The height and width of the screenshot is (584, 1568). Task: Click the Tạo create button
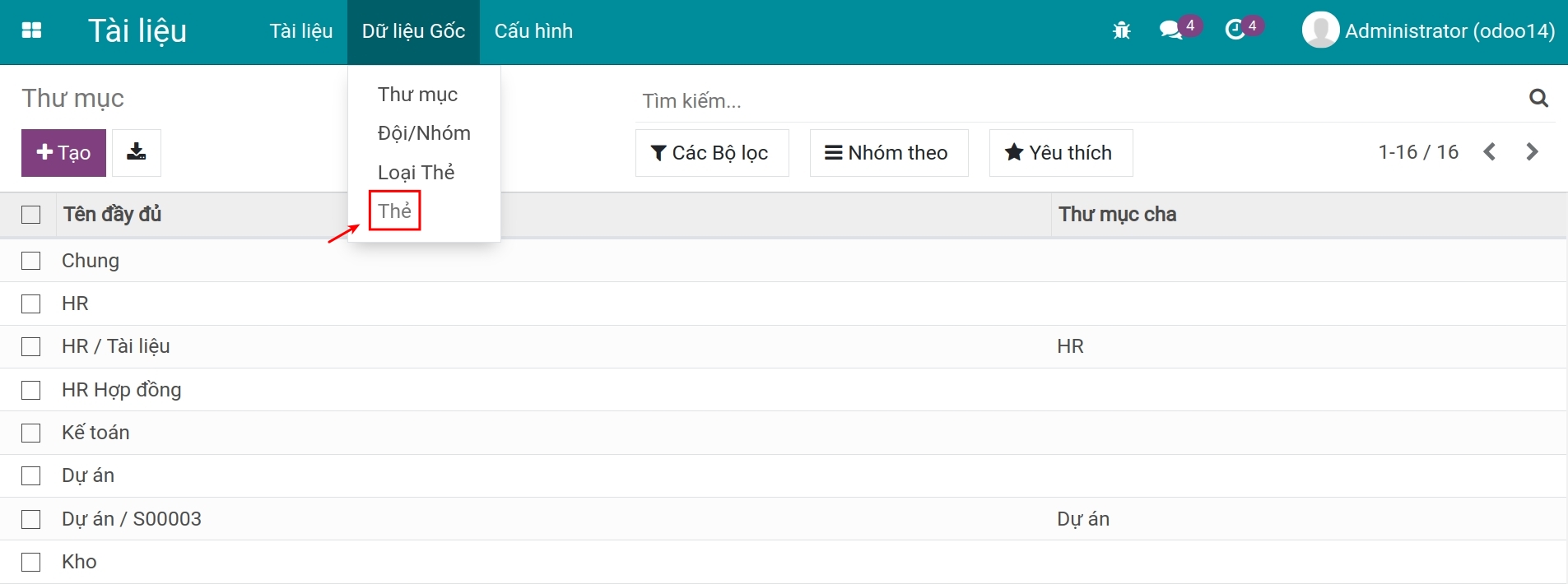pos(63,152)
